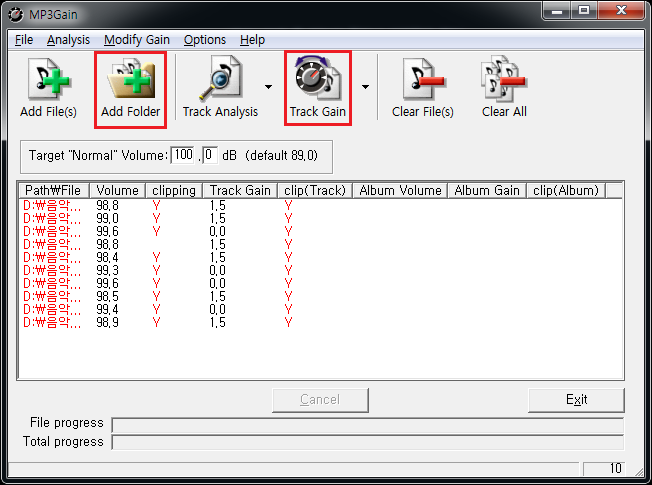
Task: Open the Options menu
Action: tap(205, 40)
